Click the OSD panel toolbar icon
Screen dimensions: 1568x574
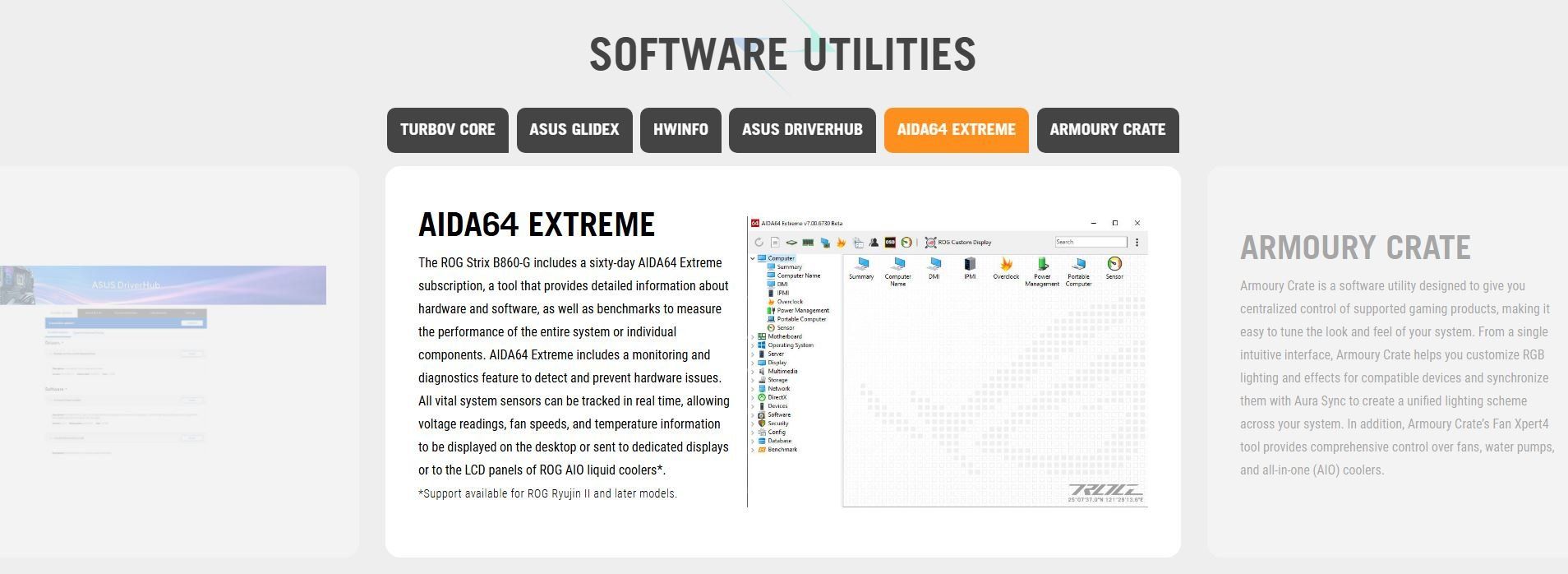[x=889, y=243]
